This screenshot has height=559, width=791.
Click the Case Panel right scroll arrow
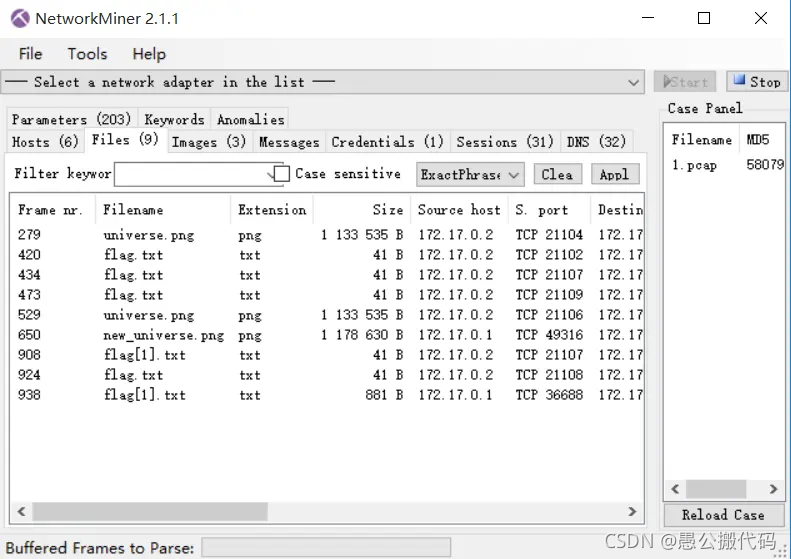click(773, 489)
